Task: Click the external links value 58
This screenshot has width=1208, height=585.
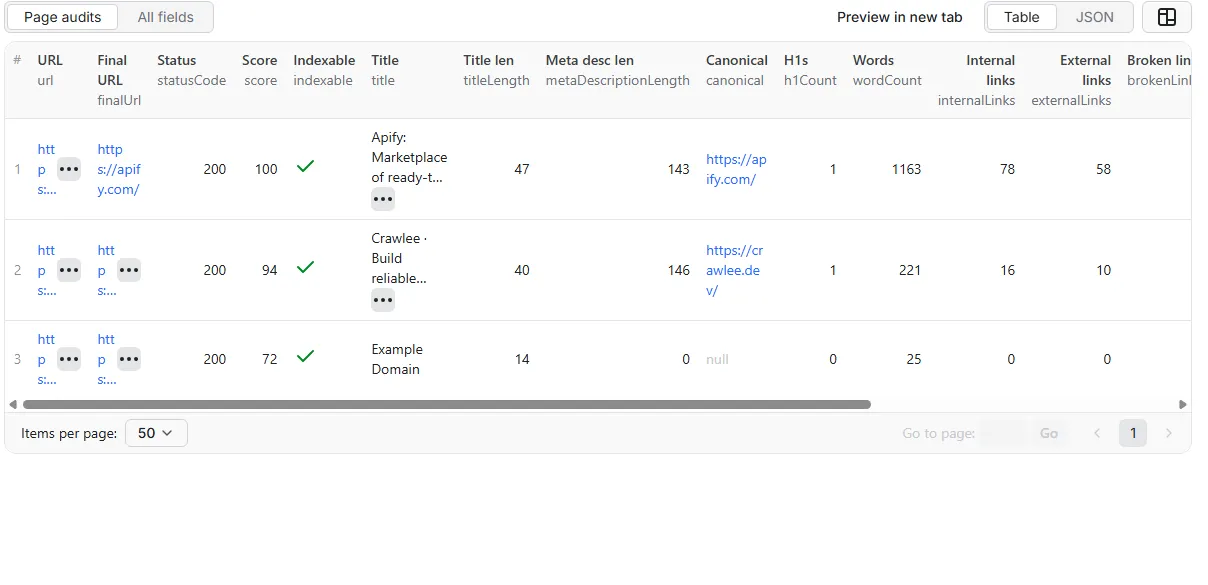Action: click(1103, 169)
